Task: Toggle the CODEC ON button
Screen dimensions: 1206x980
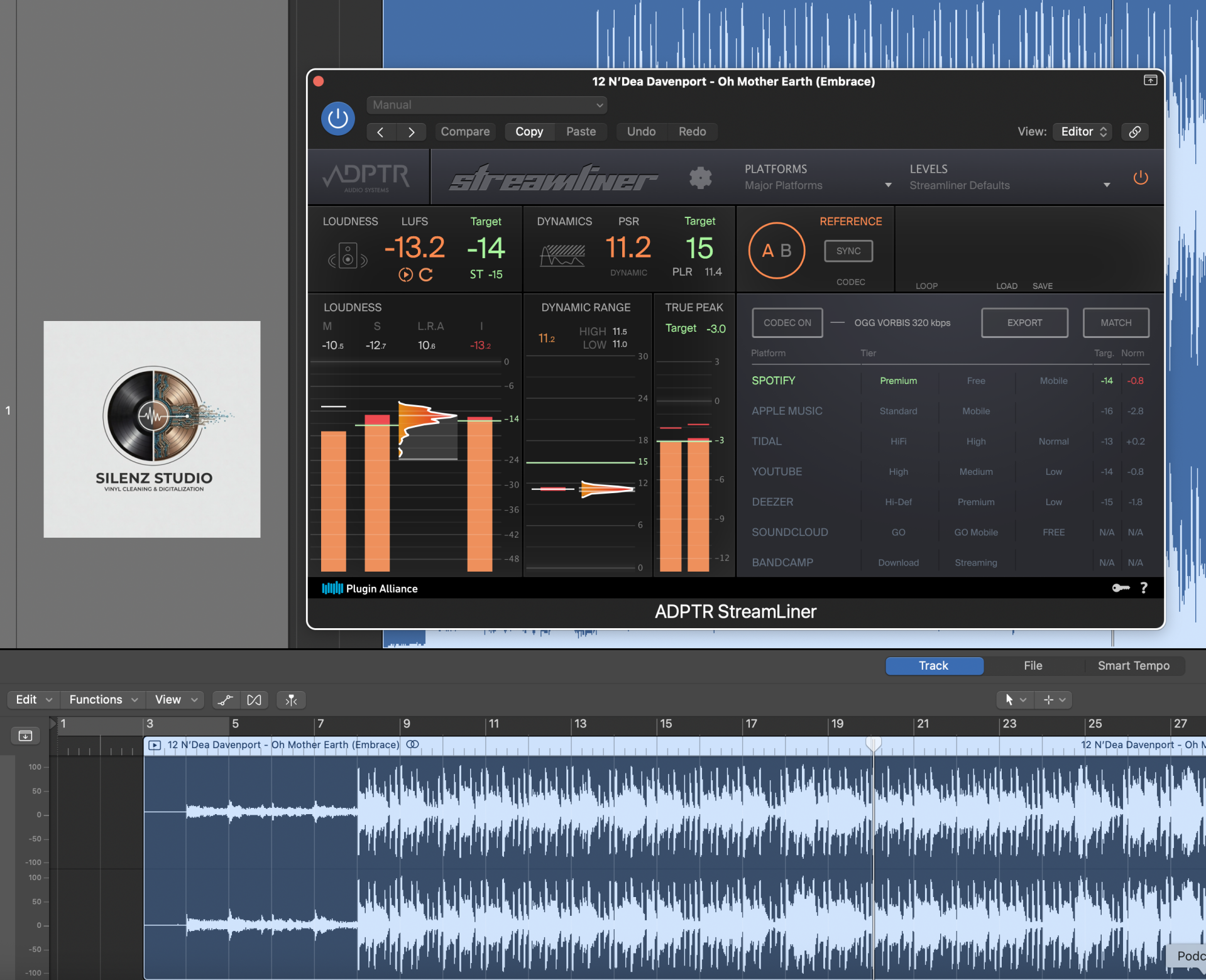Action: click(787, 323)
